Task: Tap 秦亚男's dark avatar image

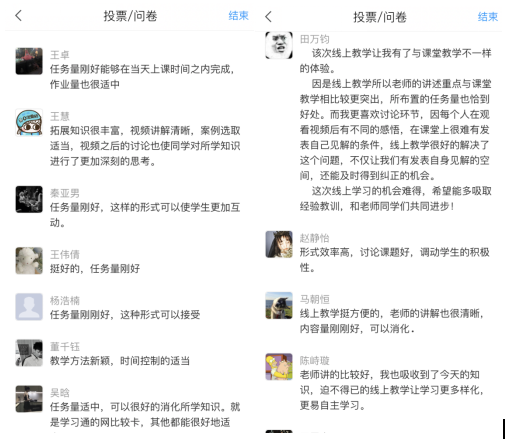Action: point(29,199)
